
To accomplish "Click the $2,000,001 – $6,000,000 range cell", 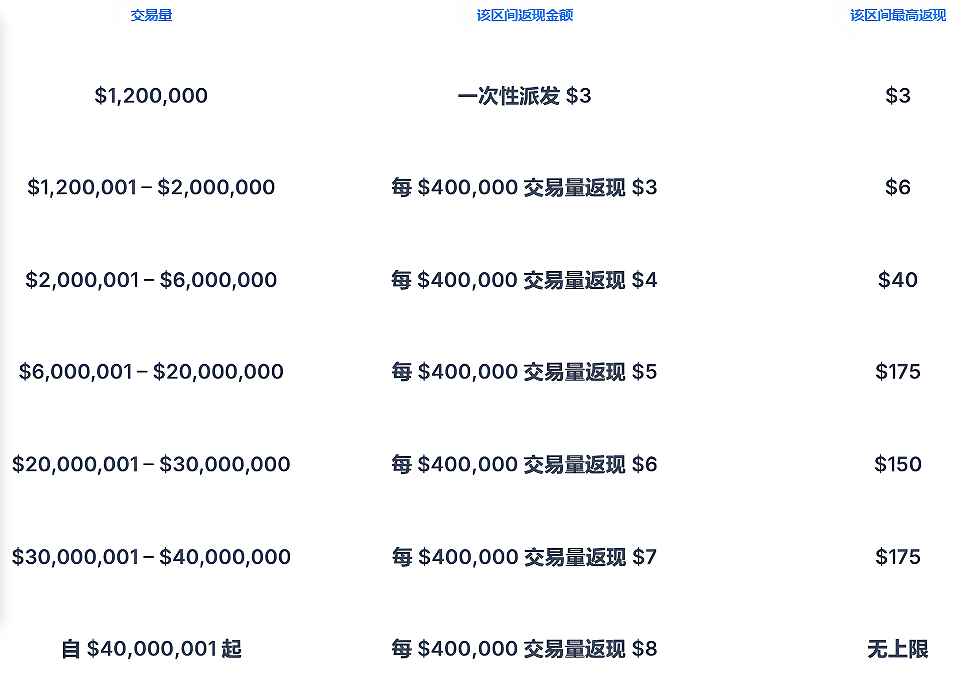I will (x=151, y=279).
